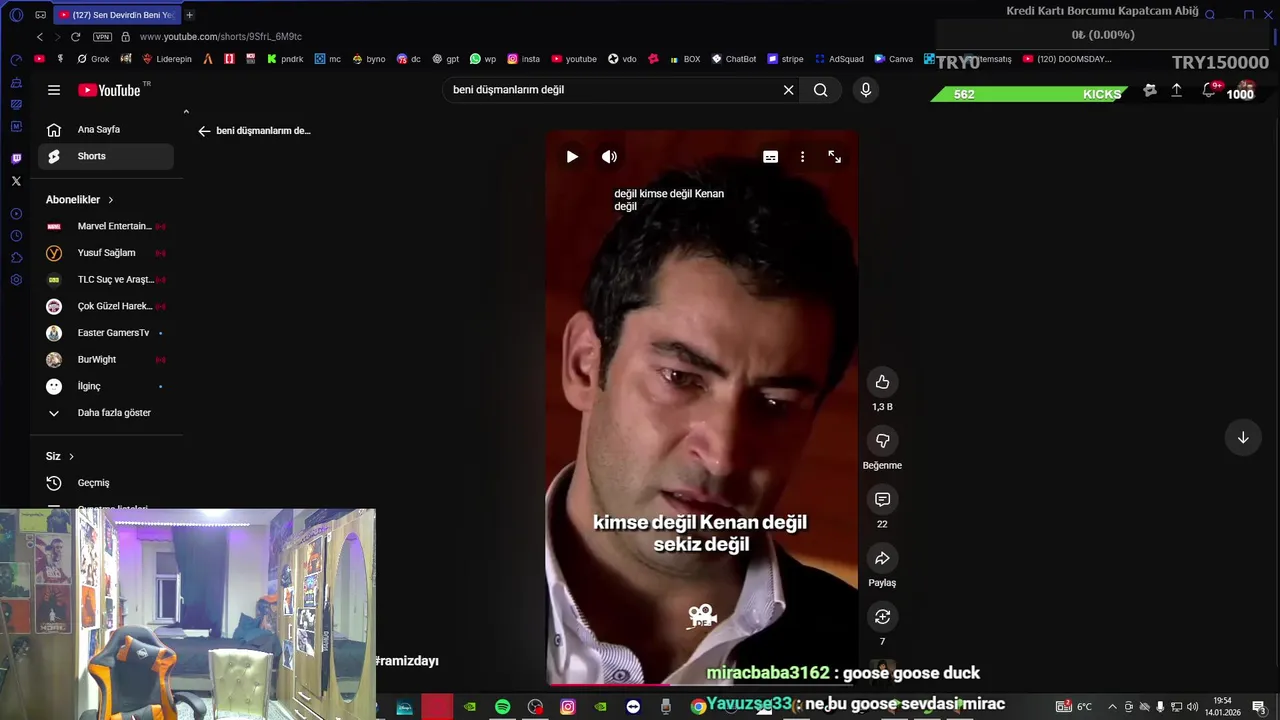The image size is (1280, 720).
Task: Open the taskbar volume control
Action: tap(1192, 707)
